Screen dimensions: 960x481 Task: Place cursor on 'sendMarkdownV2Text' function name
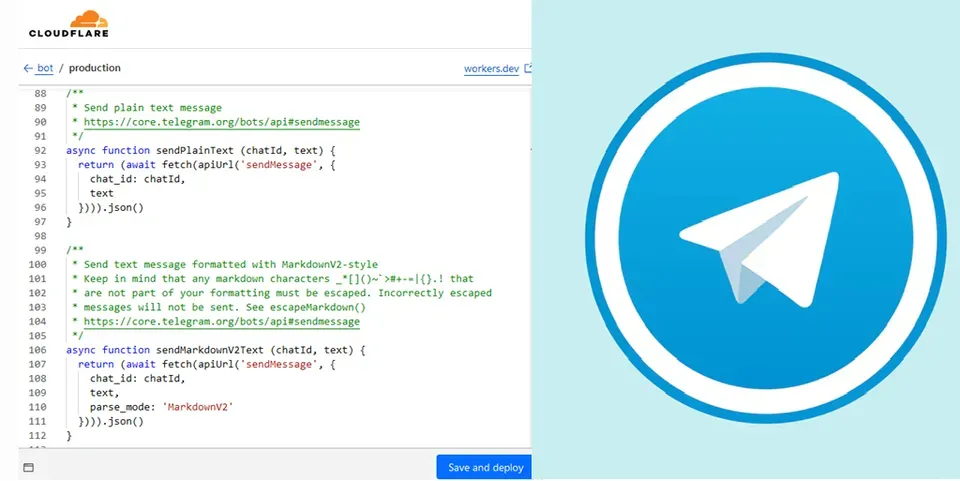[x=209, y=350]
